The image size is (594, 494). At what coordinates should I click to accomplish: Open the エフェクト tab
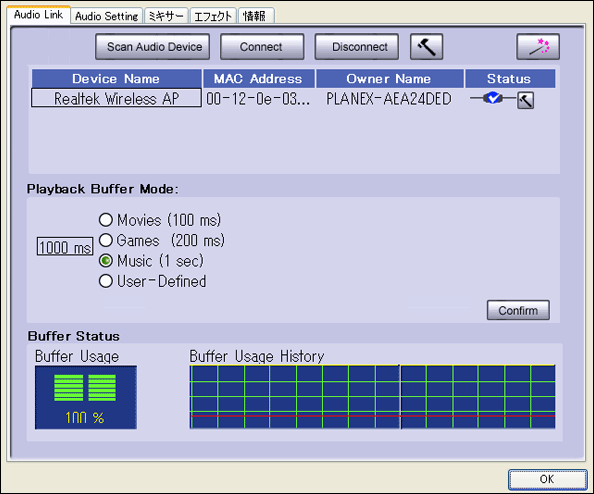pos(213,16)
